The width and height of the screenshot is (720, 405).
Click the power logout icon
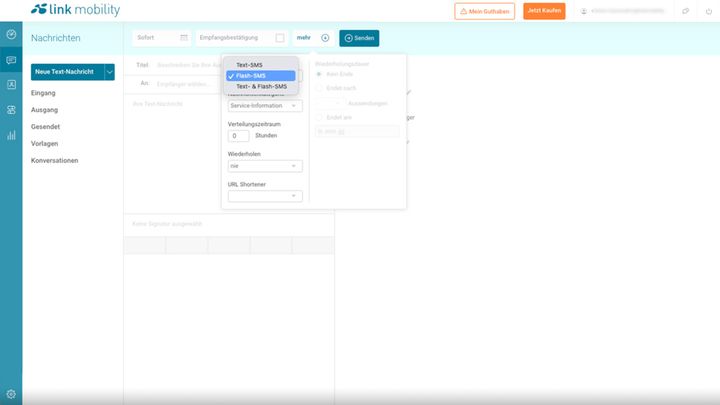(709, 11)
